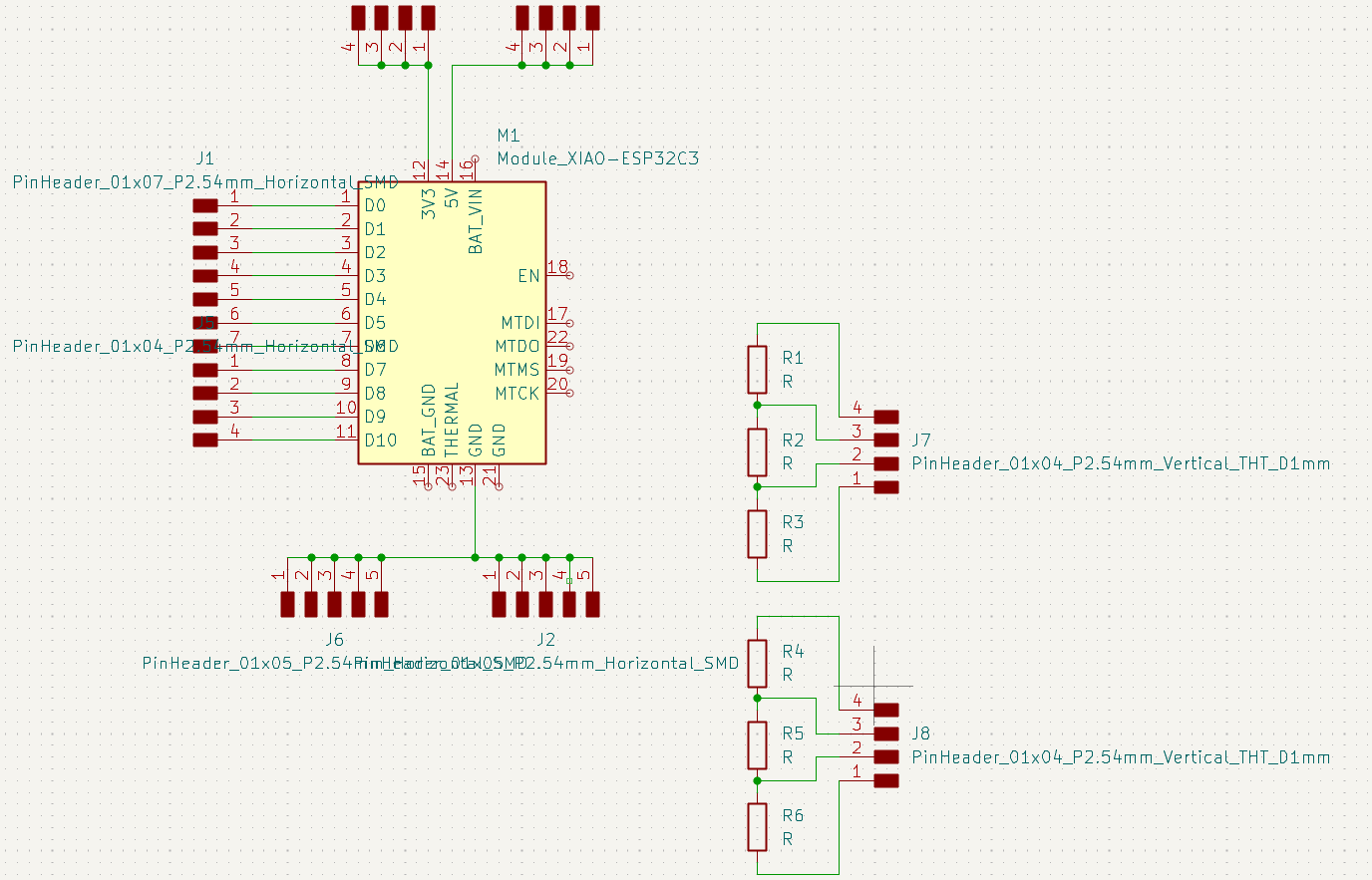The image size is (1372, 880).
Task: Click the BAT_GND pin name on M1
Action: tap(429, 421)
